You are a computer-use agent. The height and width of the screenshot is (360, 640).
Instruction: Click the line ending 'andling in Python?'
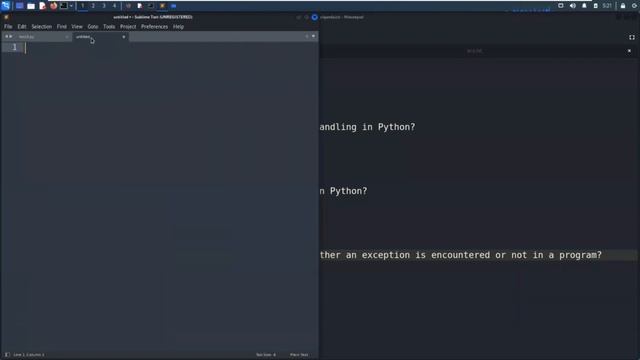(367, 127)
